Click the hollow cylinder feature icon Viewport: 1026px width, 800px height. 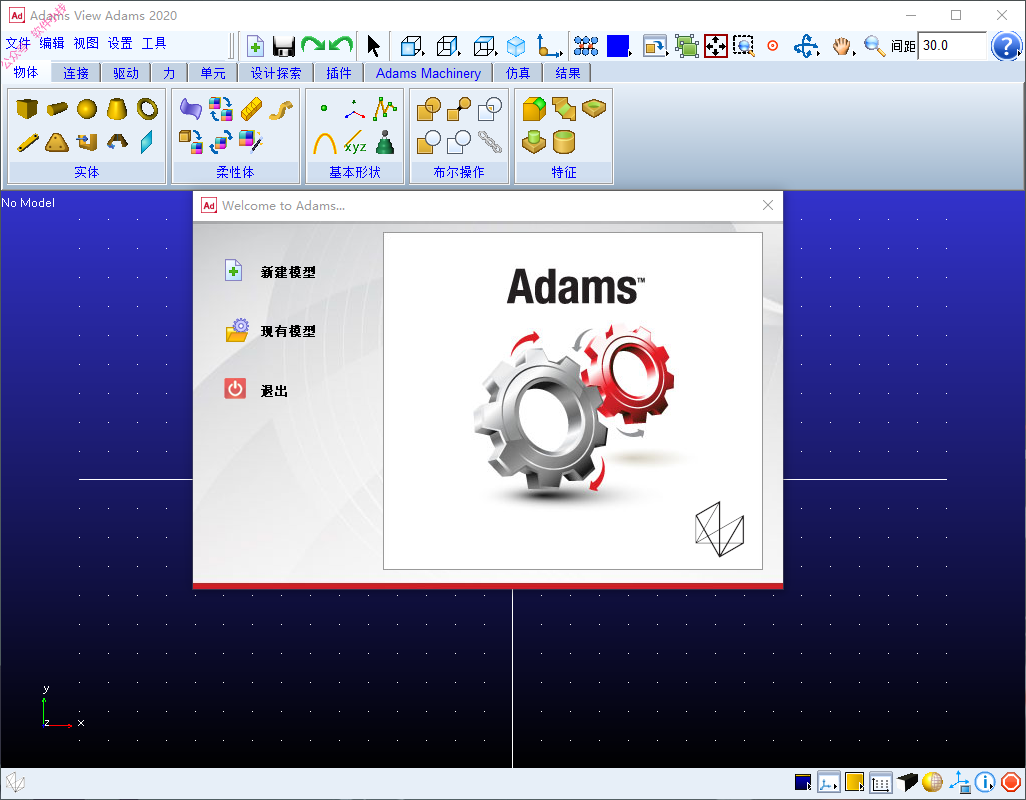pos(563,142)
